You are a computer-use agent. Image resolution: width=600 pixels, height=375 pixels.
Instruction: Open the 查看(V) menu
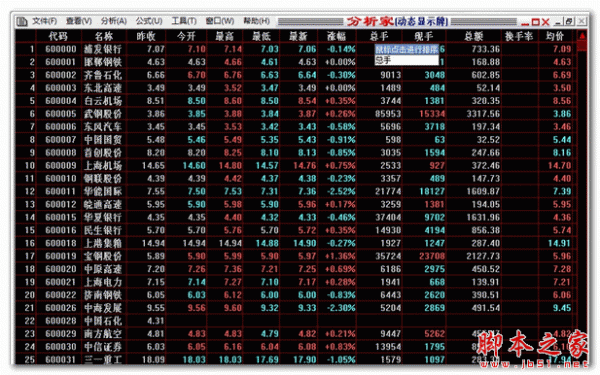click(78, 21)
